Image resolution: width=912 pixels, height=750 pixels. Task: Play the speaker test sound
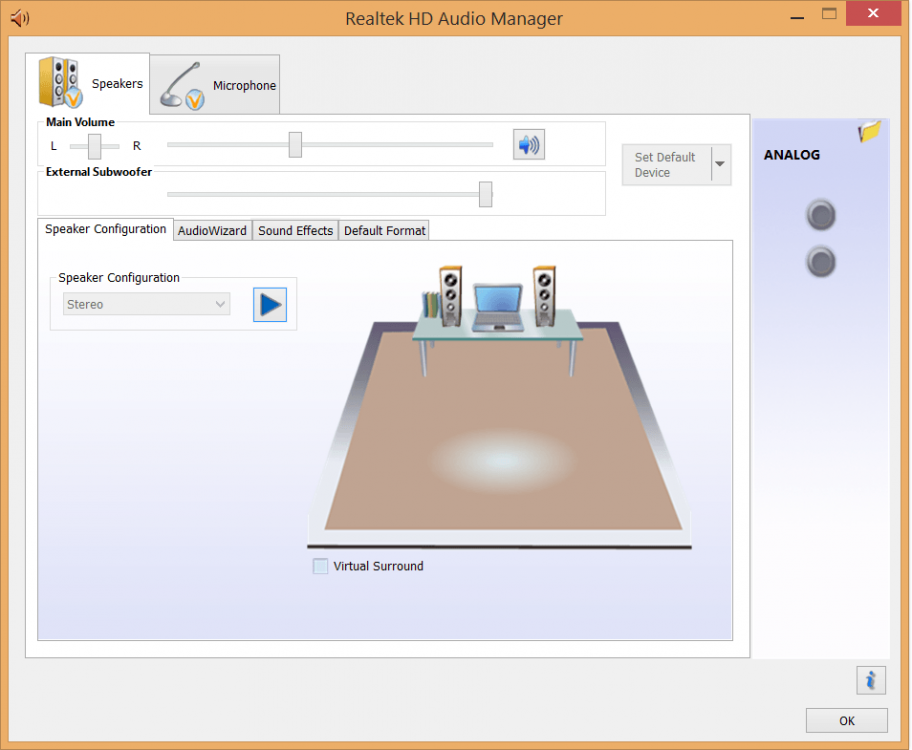click(x=270, y=304)
